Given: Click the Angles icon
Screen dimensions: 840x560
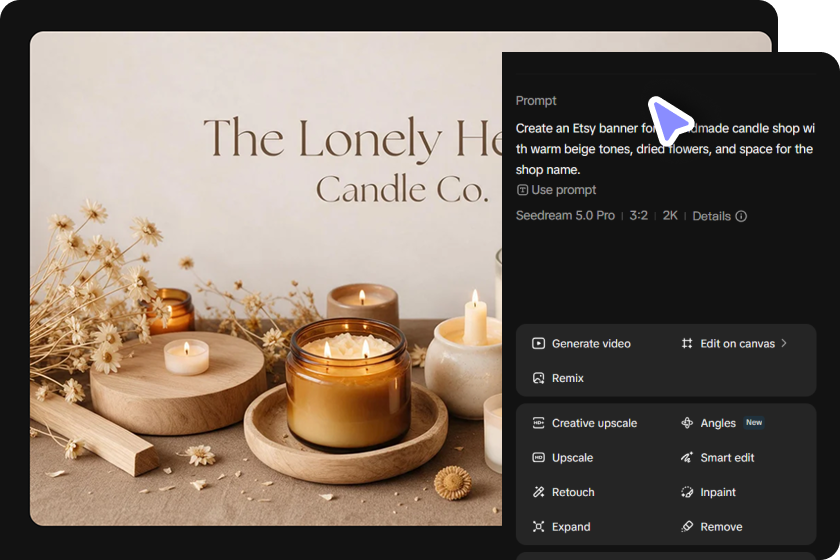Looking at the screenshot, I should click(x=687, y=423).
